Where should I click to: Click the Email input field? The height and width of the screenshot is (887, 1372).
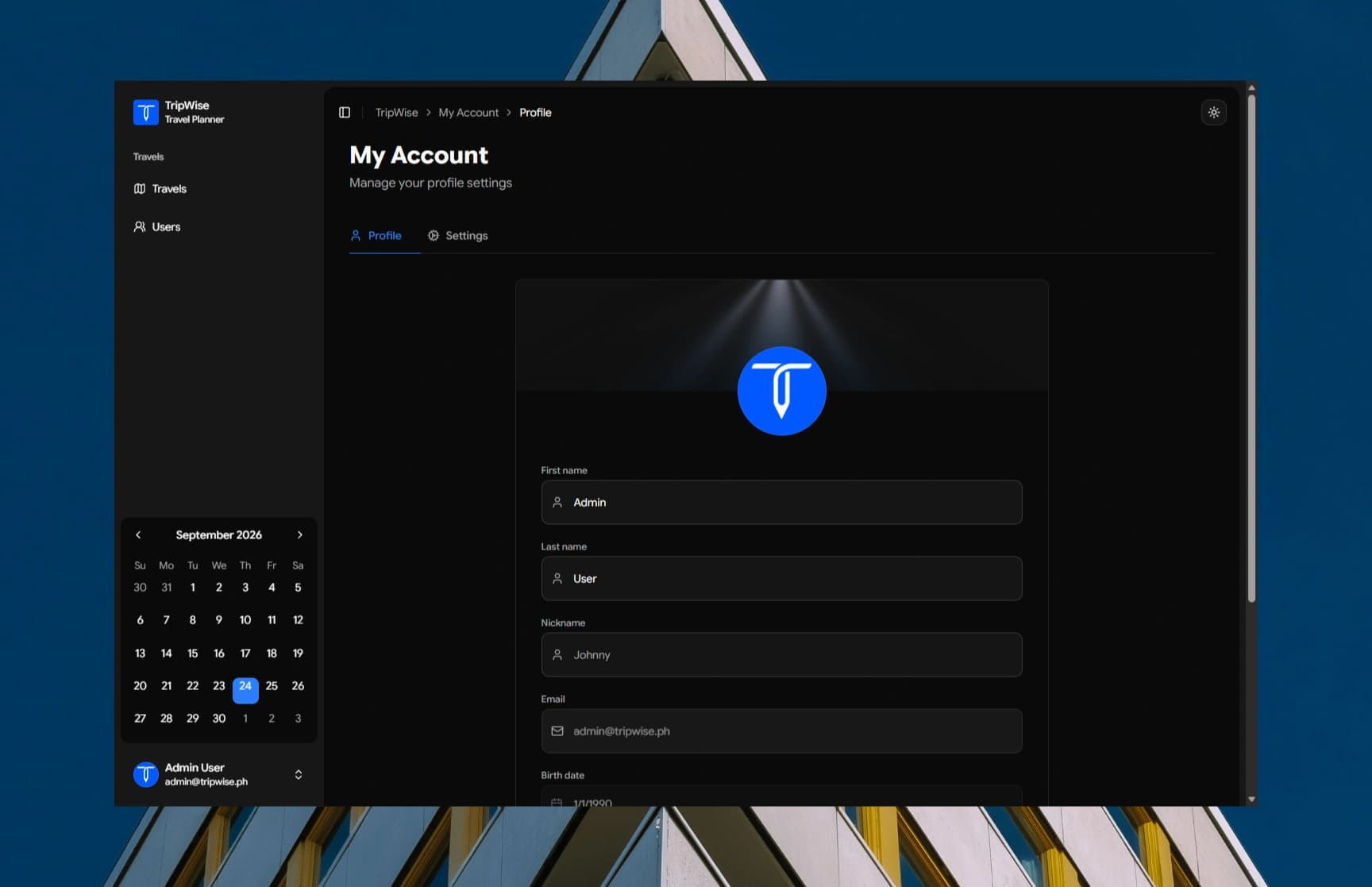(781, 731)
